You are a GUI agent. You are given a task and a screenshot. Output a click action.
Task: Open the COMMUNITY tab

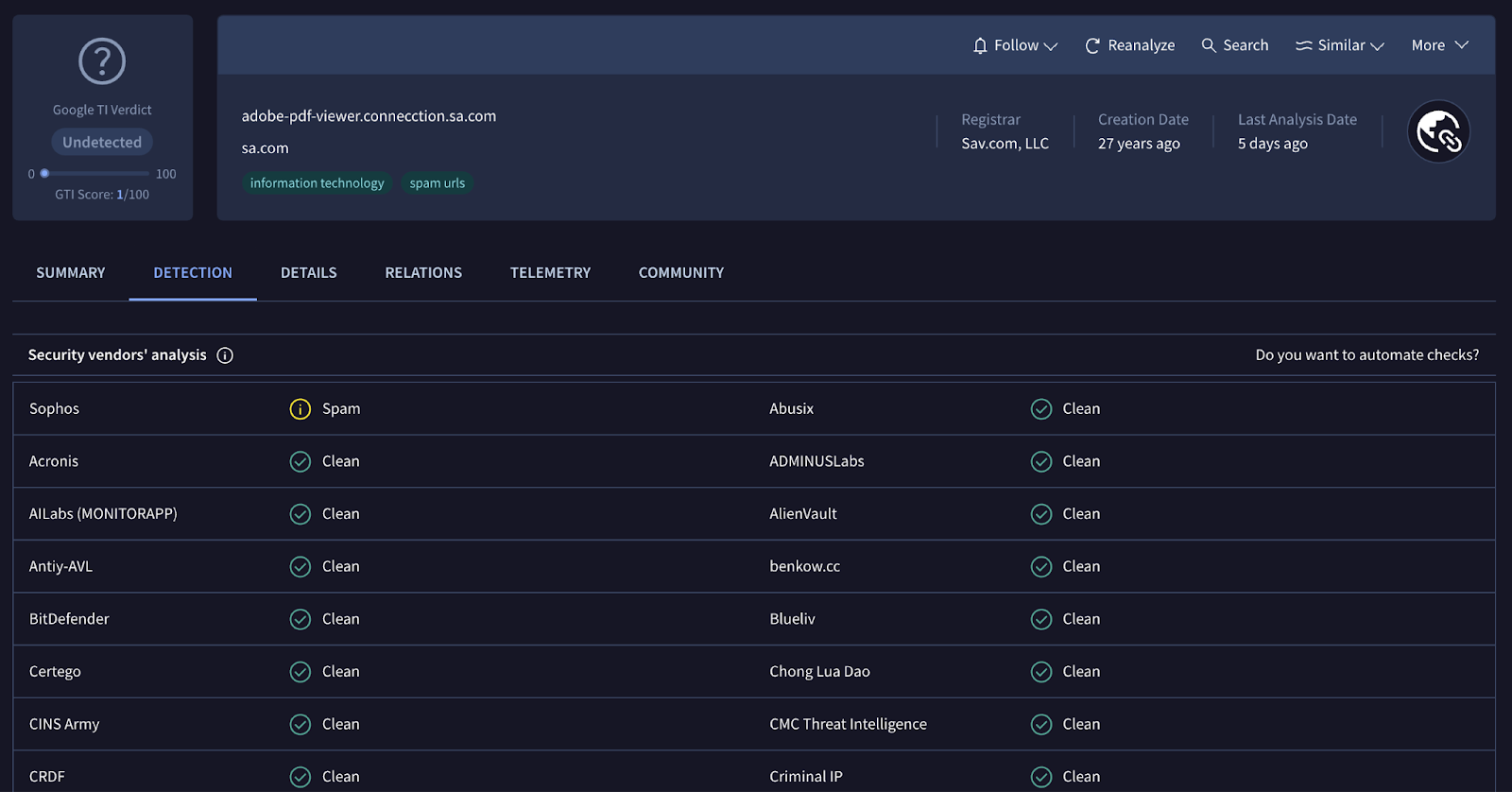point(681,273)
